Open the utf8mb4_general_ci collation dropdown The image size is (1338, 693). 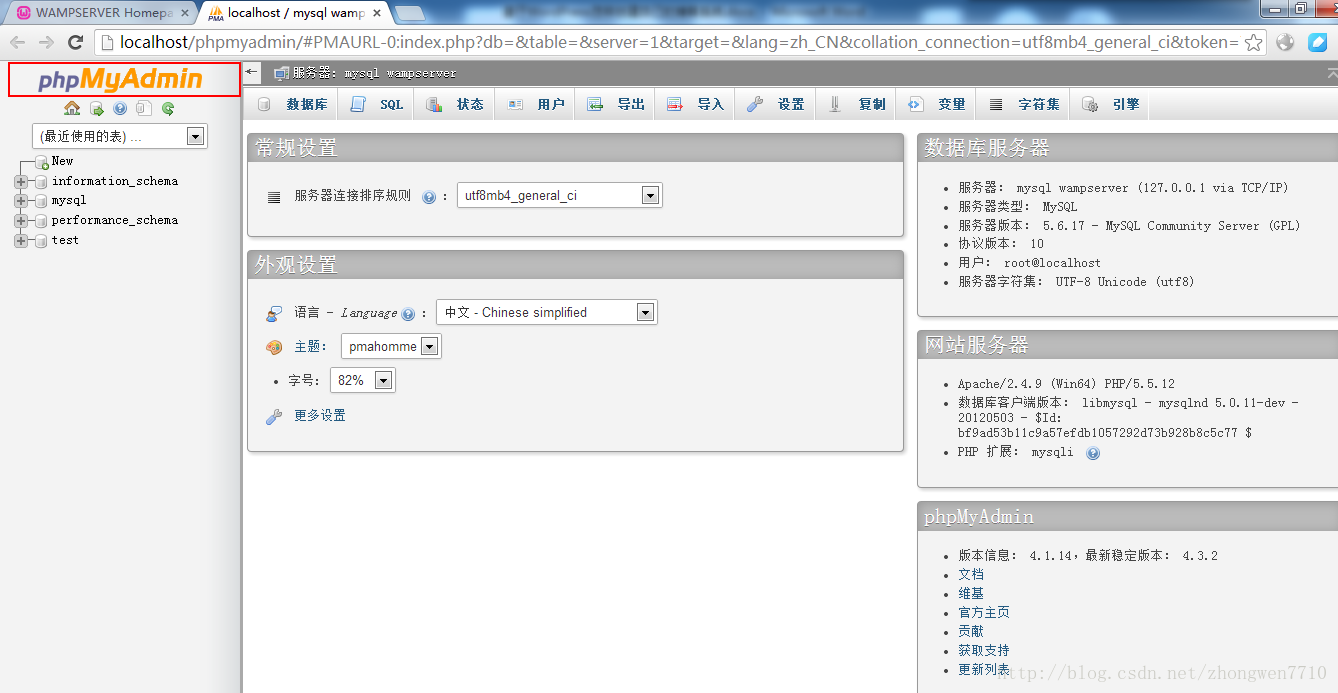tap(560, 196)
